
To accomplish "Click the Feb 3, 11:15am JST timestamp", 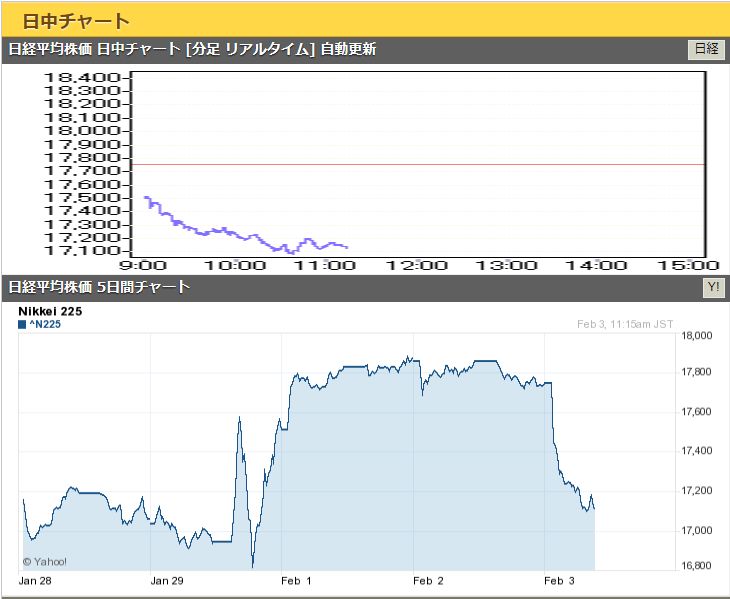I will point(627,323).
